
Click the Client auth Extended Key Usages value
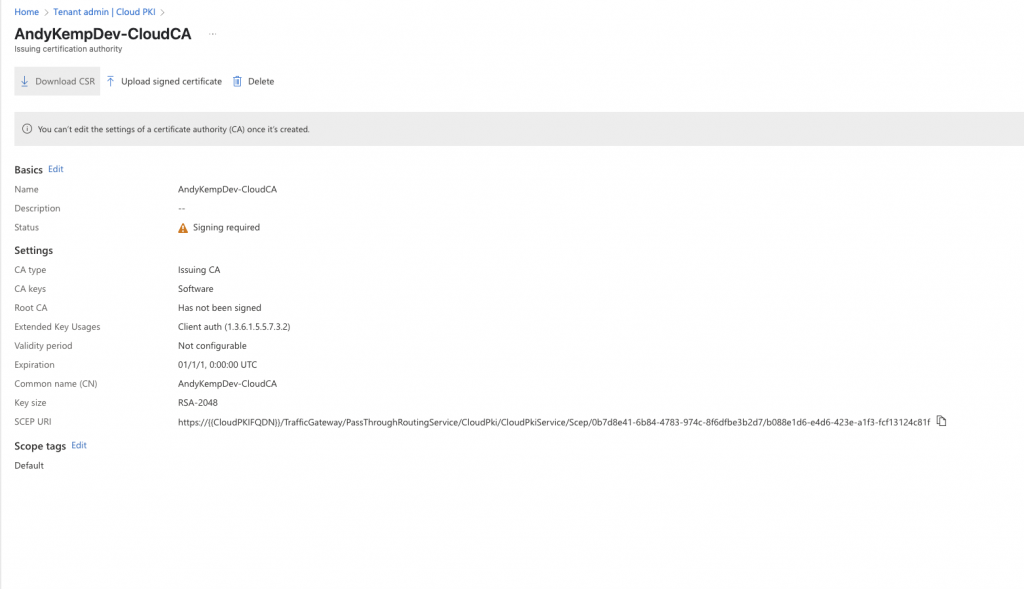coord(233,327)
